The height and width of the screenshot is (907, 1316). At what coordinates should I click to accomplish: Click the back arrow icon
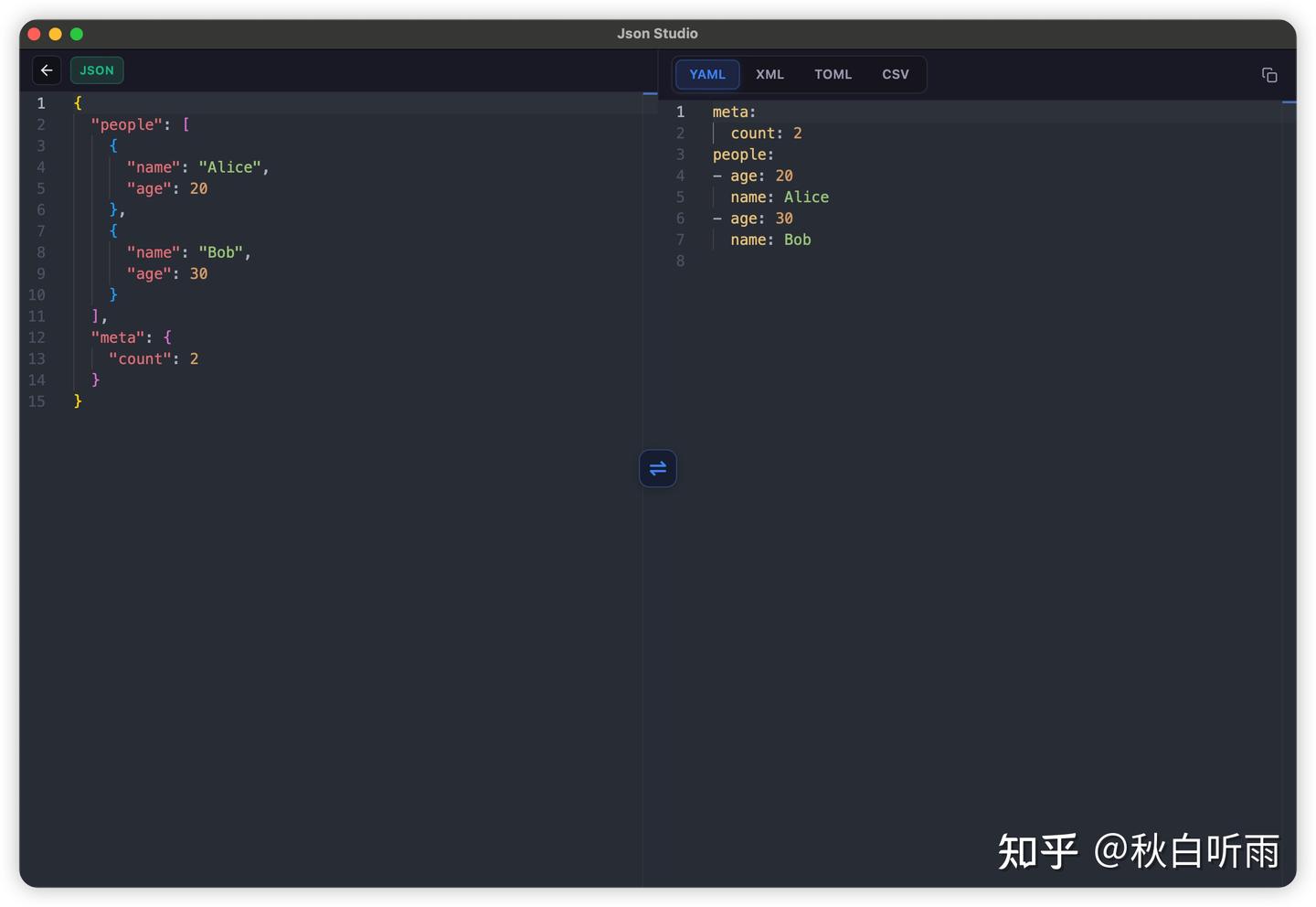47,70
